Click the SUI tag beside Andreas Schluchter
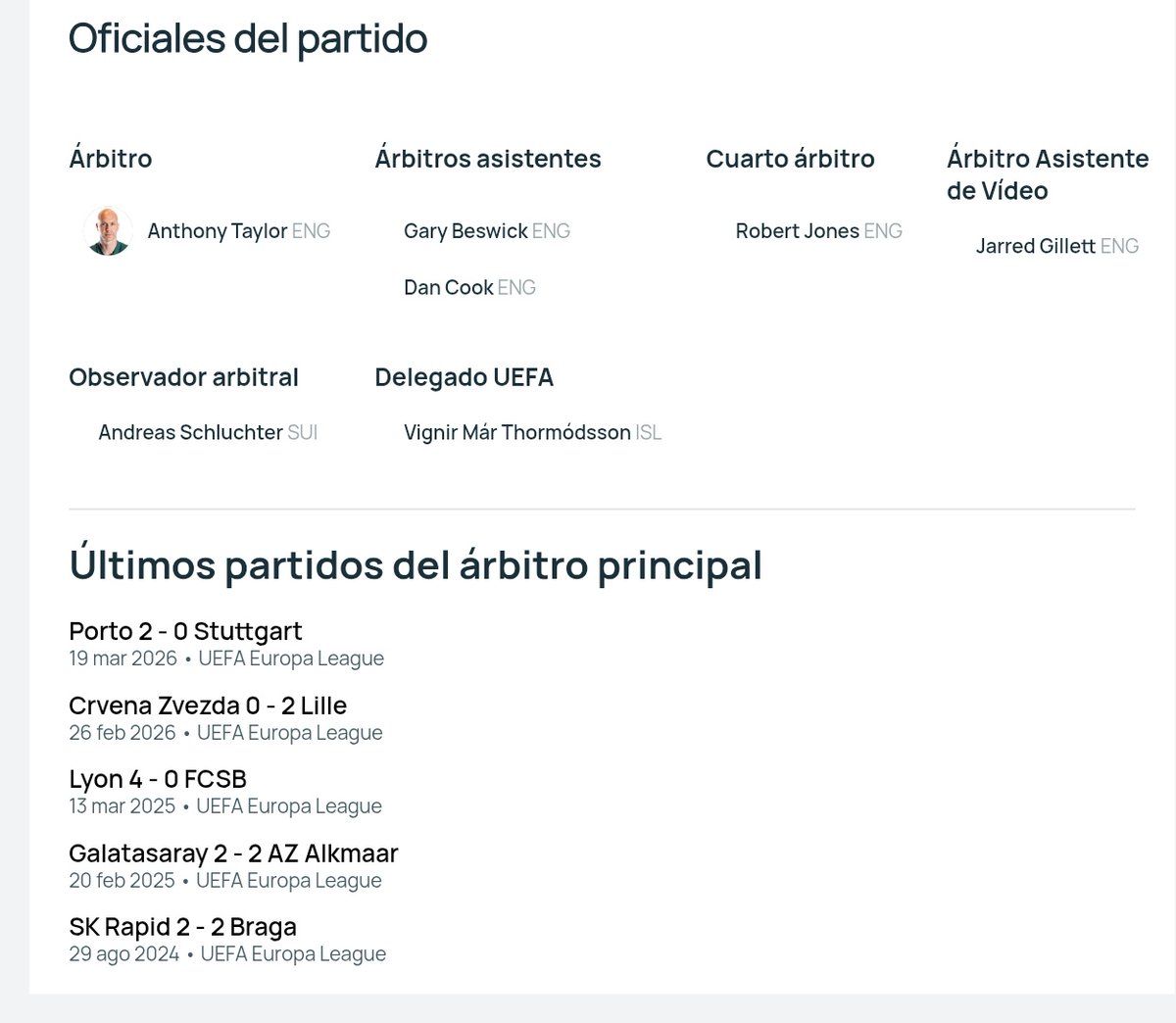This screenshot has width=1176, height=1023. 303,432
